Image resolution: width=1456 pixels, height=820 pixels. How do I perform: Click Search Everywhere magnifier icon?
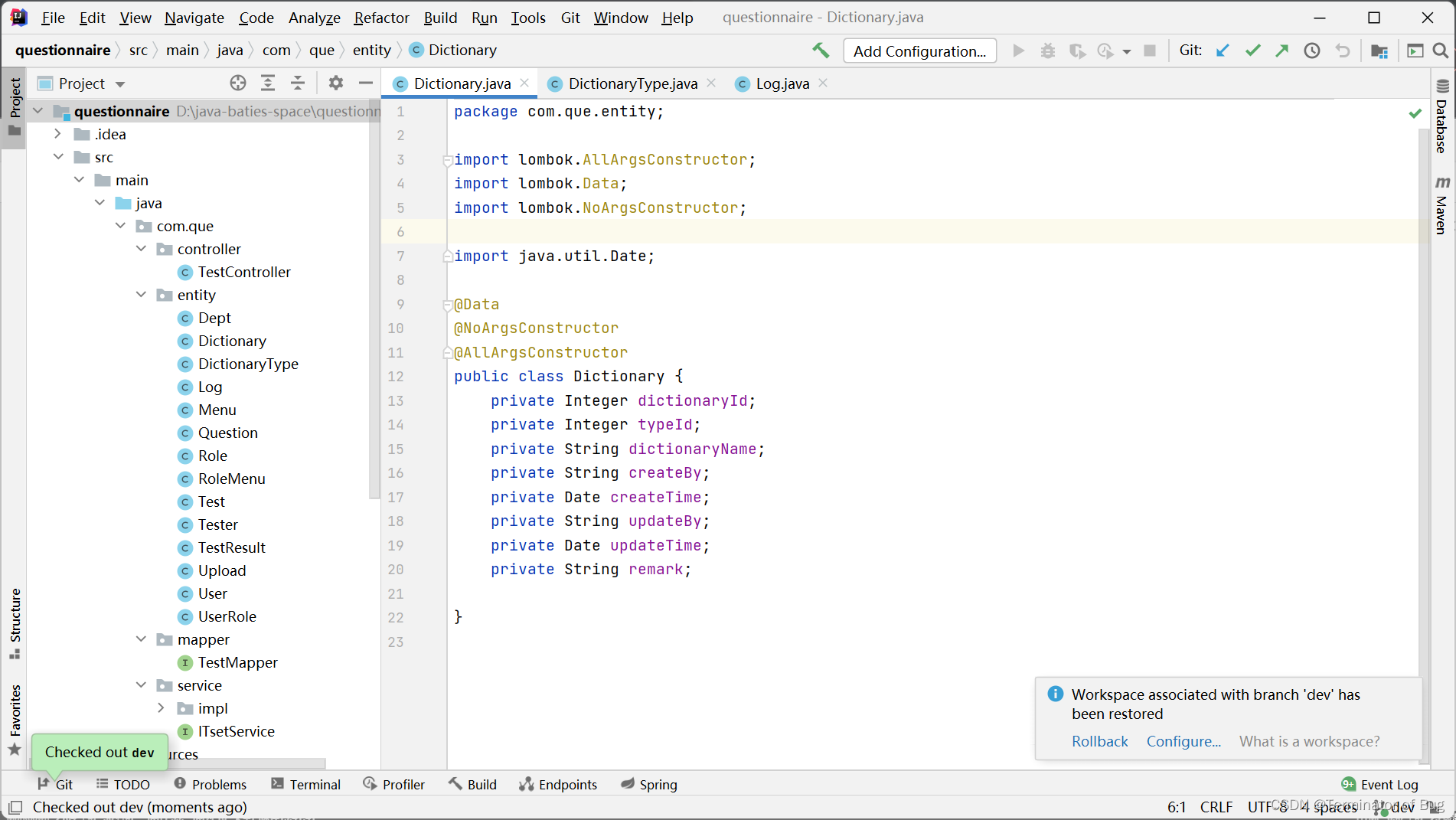click(1440, 51)
